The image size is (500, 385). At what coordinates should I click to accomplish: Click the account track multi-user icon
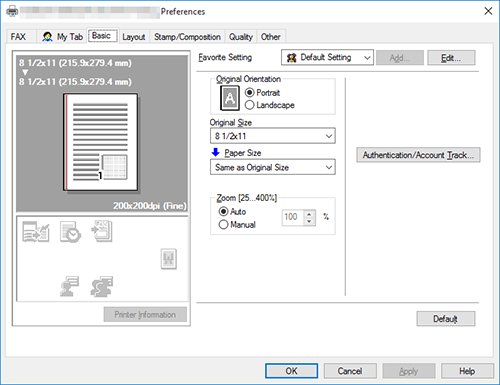(102, 286)
